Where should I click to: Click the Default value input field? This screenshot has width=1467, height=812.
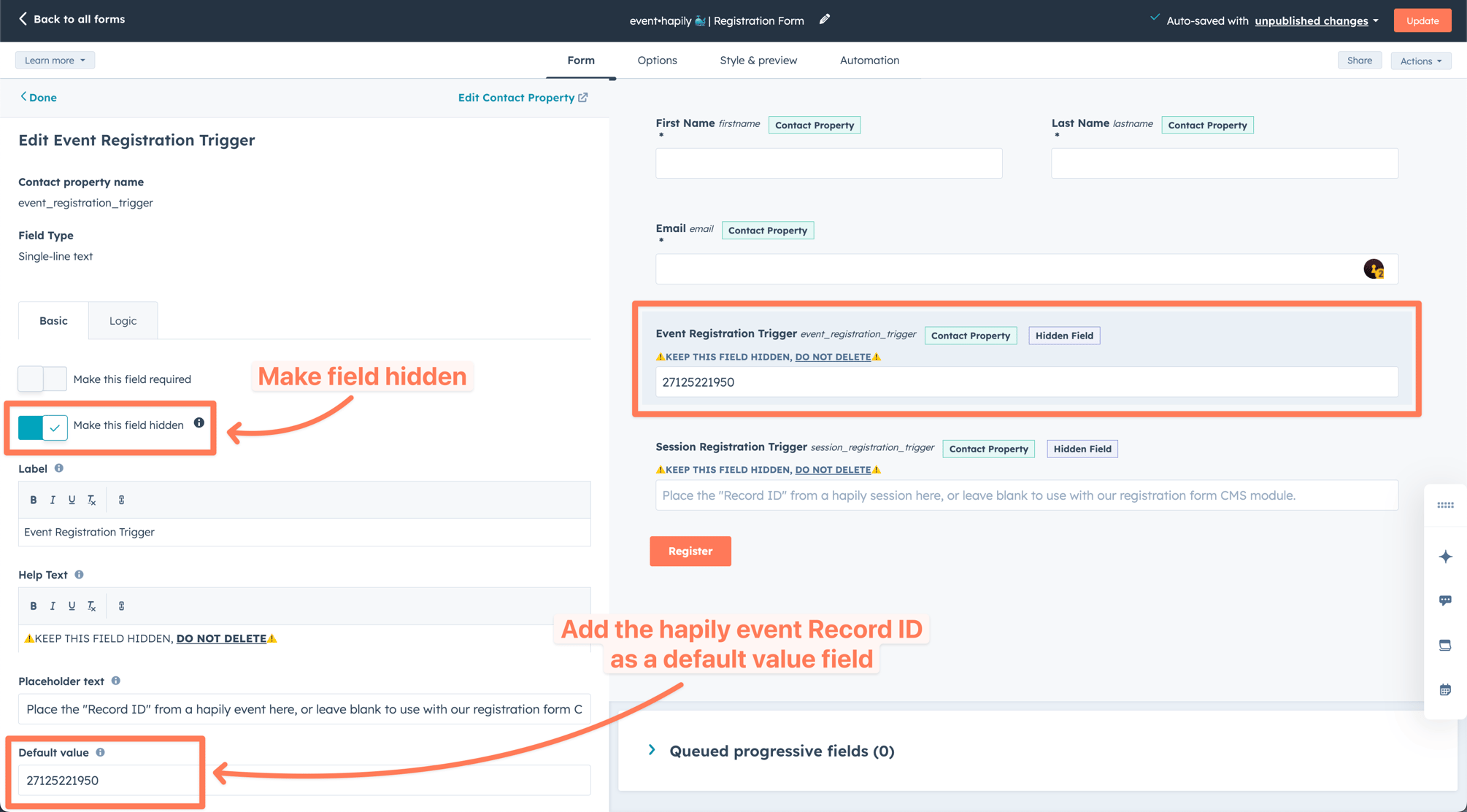(x=304, y=780)
